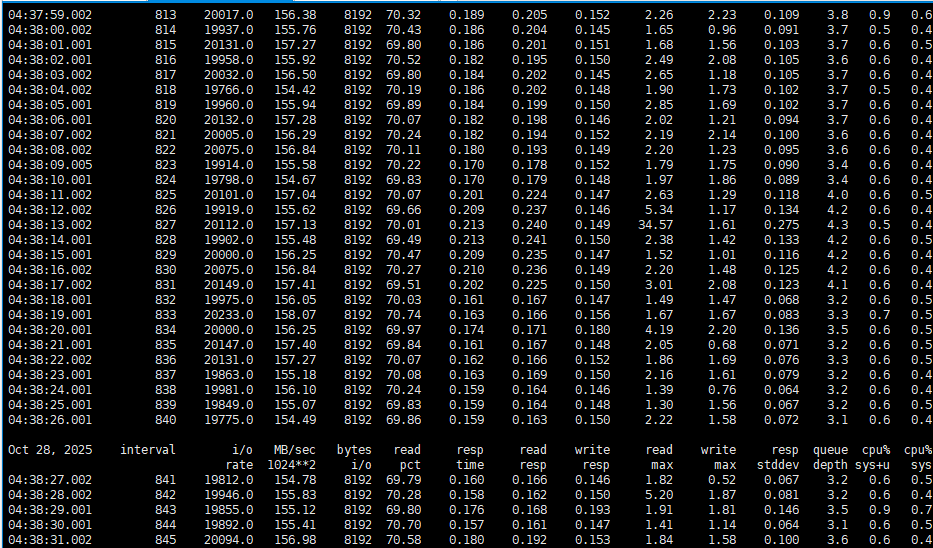The image size is (933, 548).
Task: Click the first timestamp 04:37:59.002
Action: (49, 15)
